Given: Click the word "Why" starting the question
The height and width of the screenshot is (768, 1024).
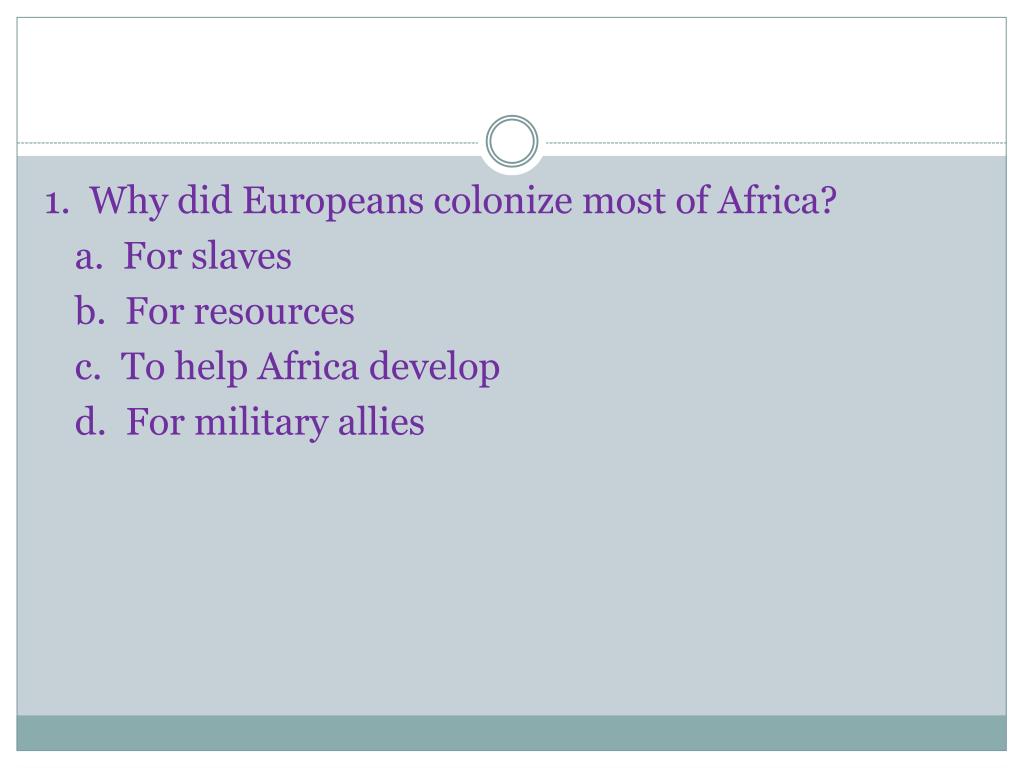Looking at the screenshot, I should pyautogui.click(x=129, y=201).
